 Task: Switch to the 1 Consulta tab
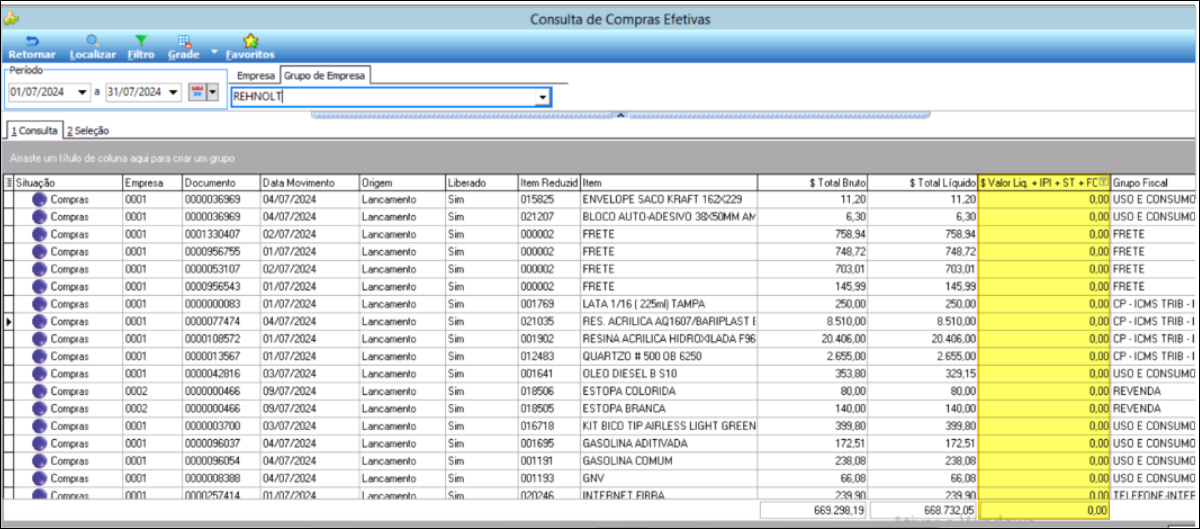[x=34, y=130]
